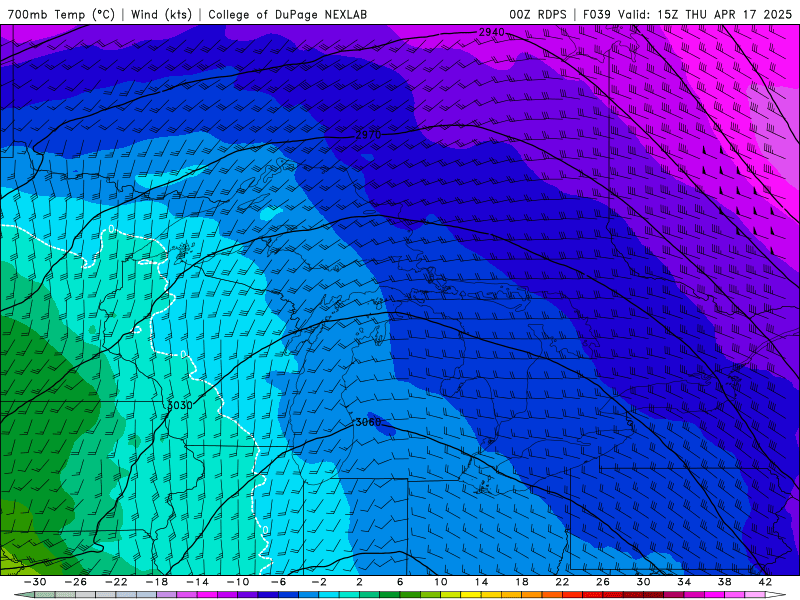Image resolution: width=800 pixels, height=600 pixels.
Task: Select the -10 colorbar tick label
Action: click(238, 582)
